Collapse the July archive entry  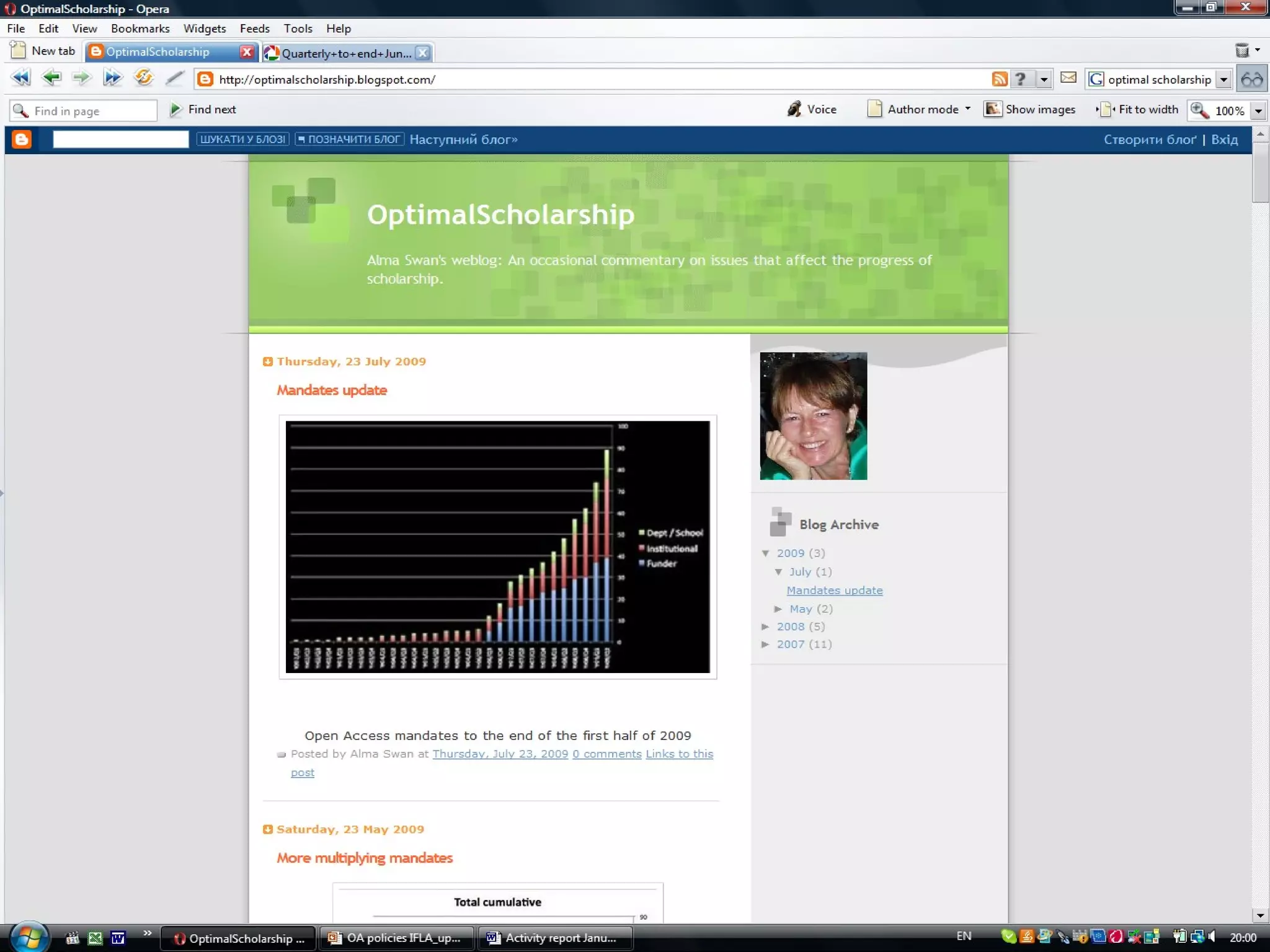(x=778, y=572)
